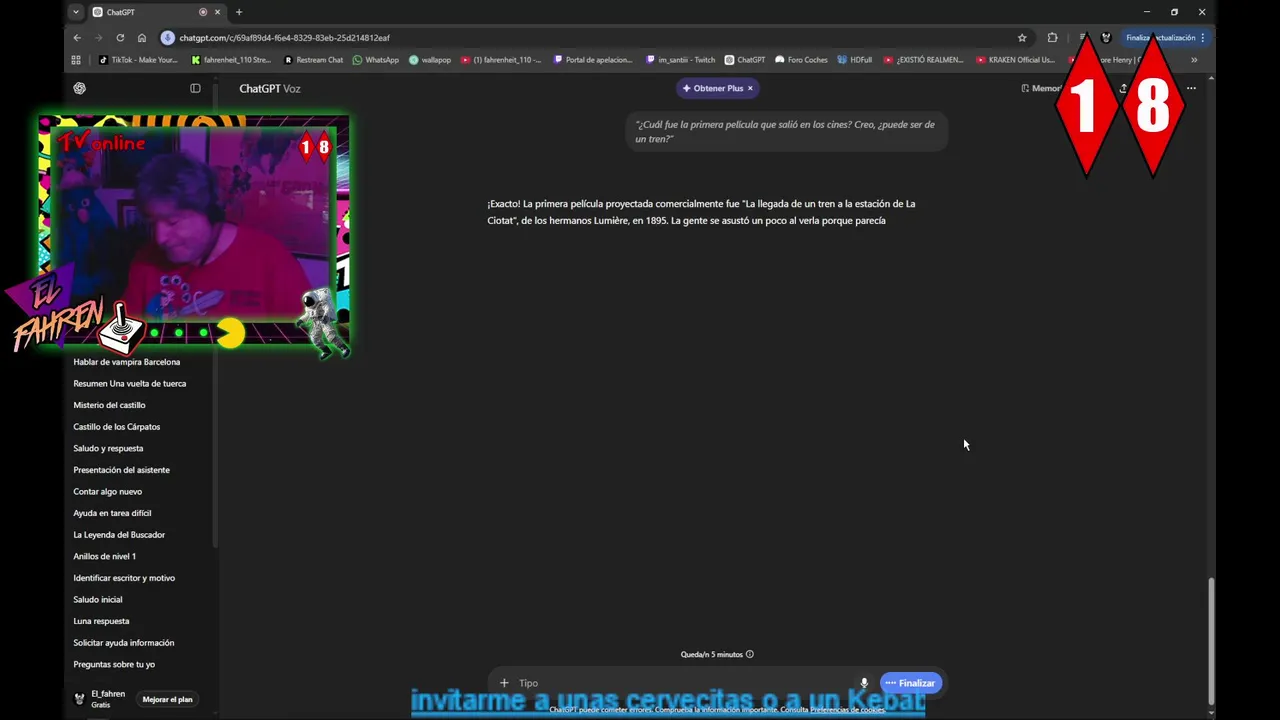This screenshot has height=720, width=1280.
Task: Open chat Anillos de nivel 1
Action: 104,556
